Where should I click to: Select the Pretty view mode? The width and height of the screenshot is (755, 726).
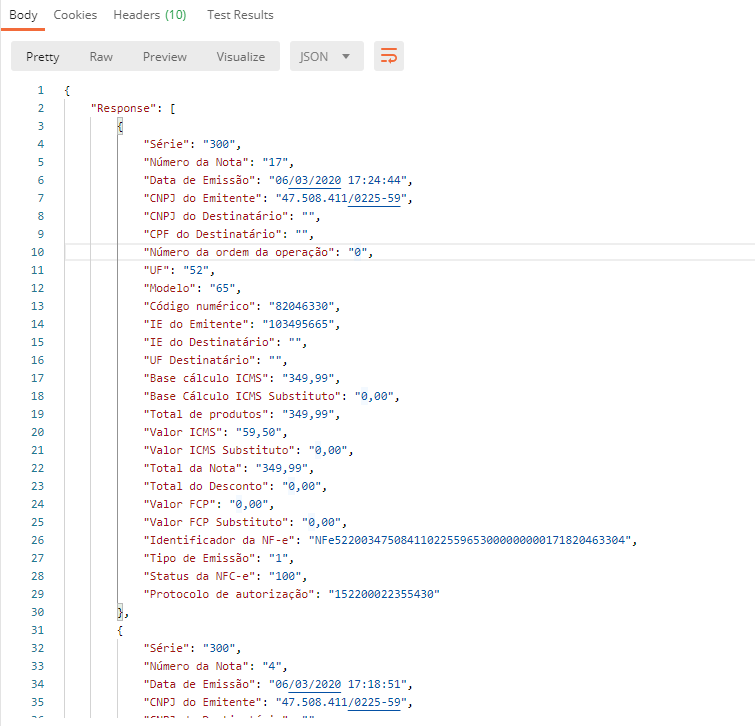coord(43,57)
